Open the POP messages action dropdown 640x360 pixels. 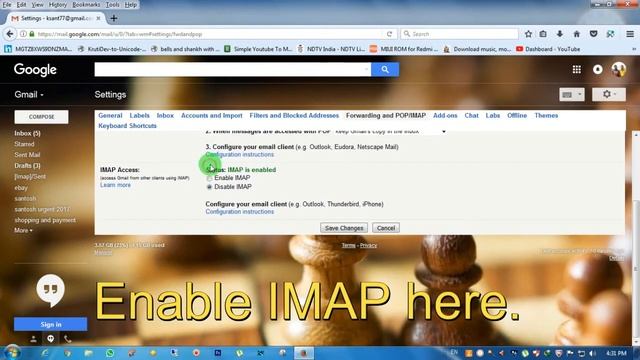[x=444, y=132]
